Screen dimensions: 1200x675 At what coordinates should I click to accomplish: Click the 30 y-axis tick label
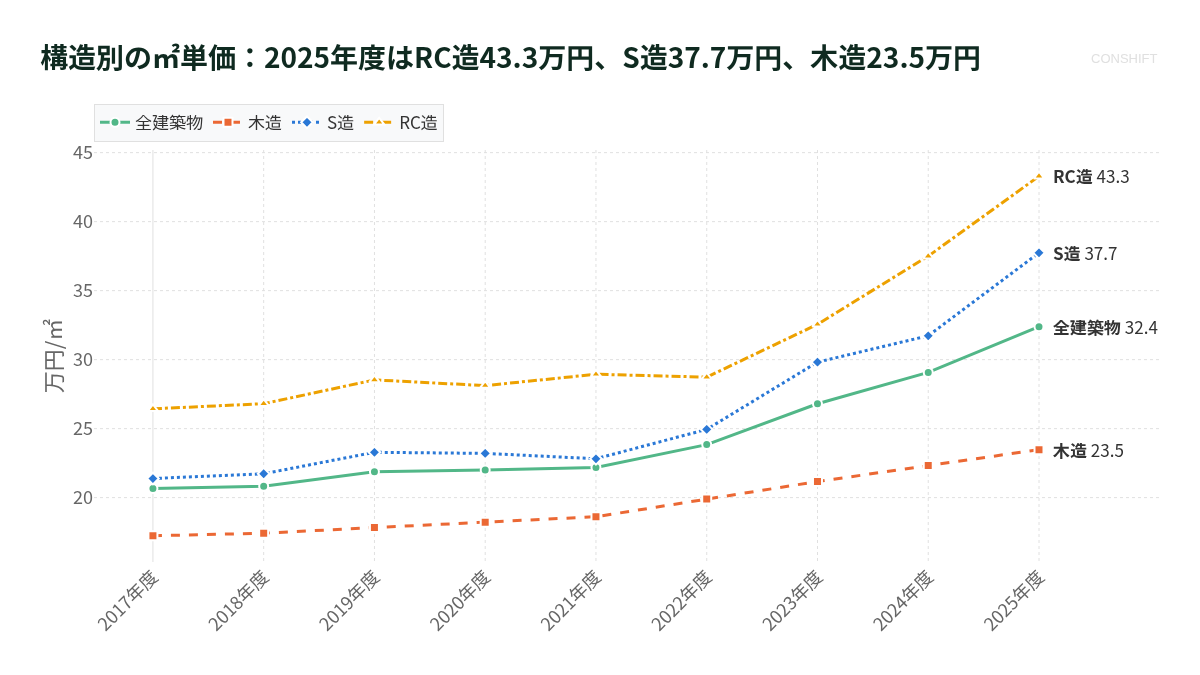[x=83, y=360]
